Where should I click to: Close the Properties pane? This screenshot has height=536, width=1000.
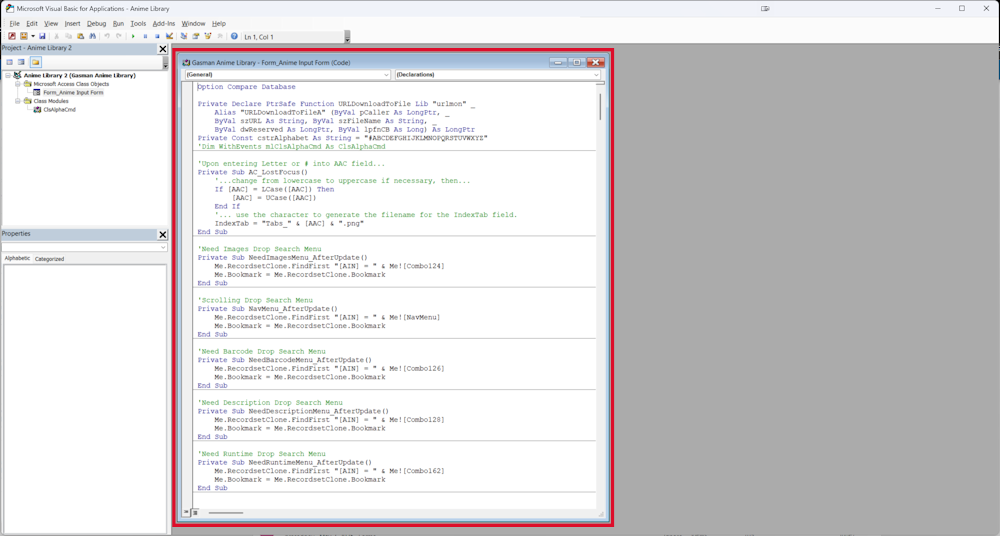163,234
